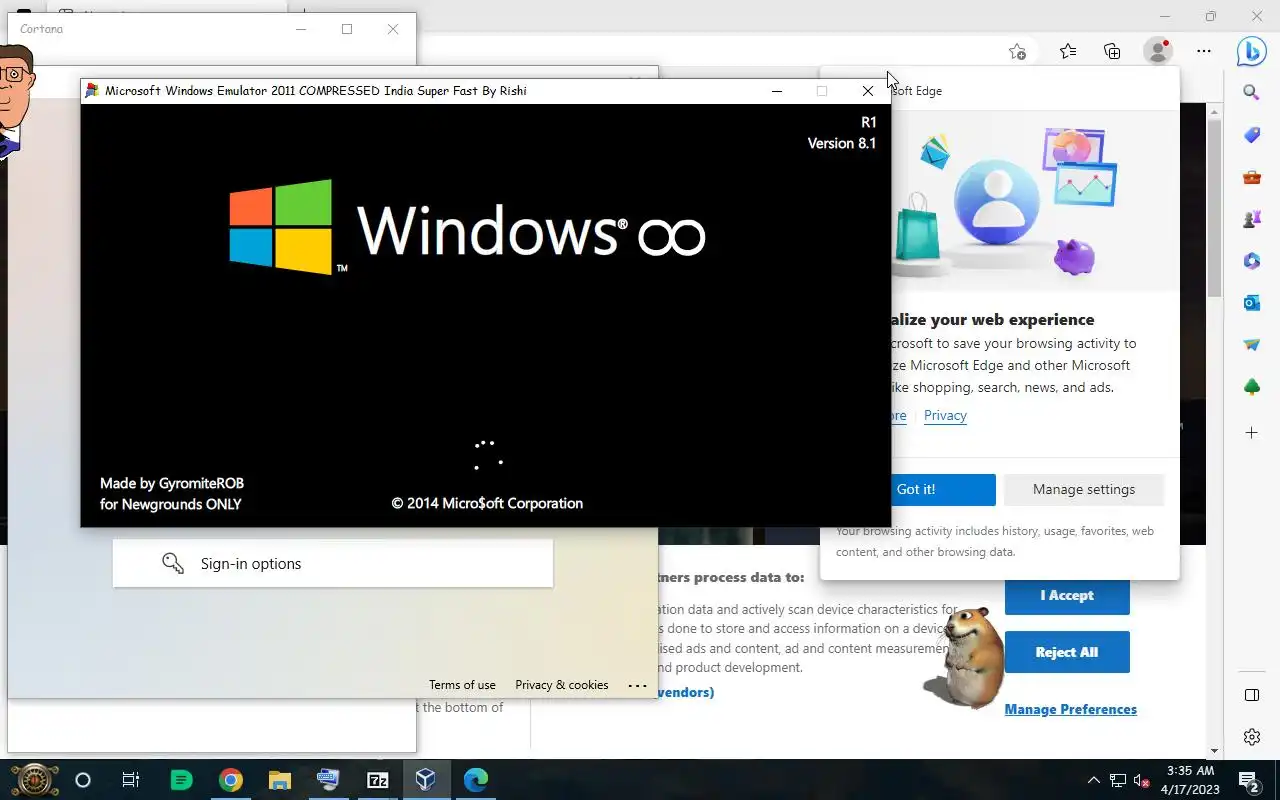Launch Google Chrome from the taskbar
Image resolution: width=1280 pixels, height=800 pixels.
[231, 780]
